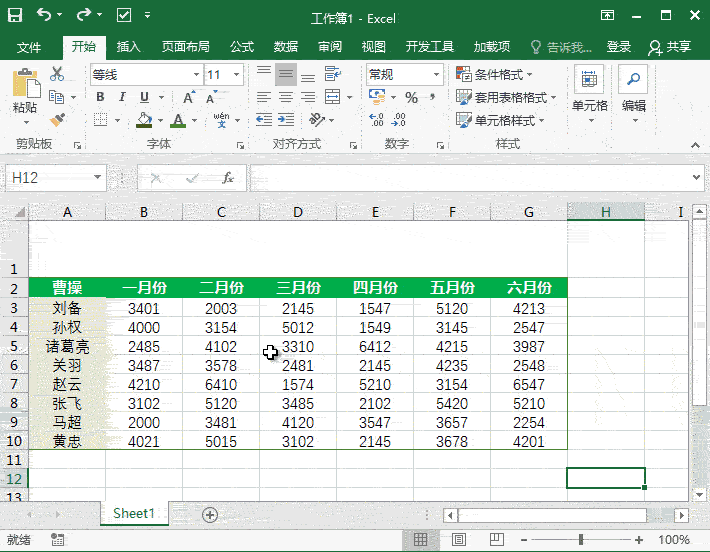Decrease font size with small A

[x=211, y=98]
